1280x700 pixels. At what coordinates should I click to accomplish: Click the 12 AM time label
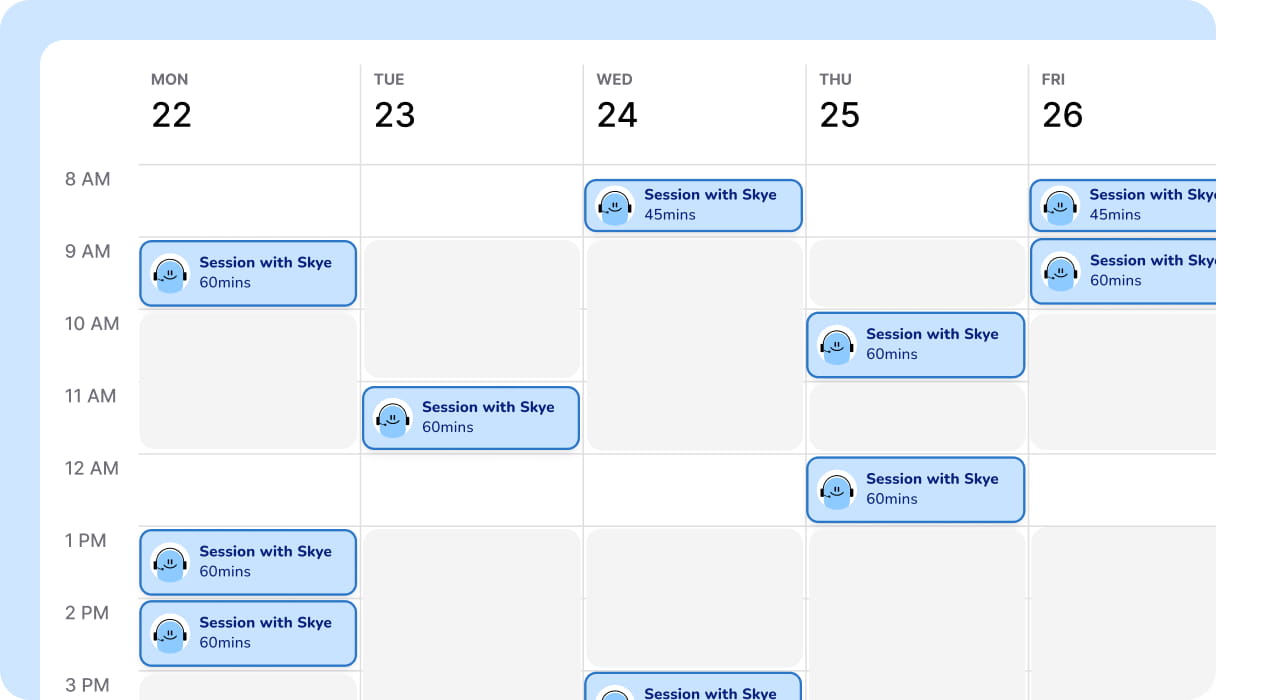tap(92, 468)
